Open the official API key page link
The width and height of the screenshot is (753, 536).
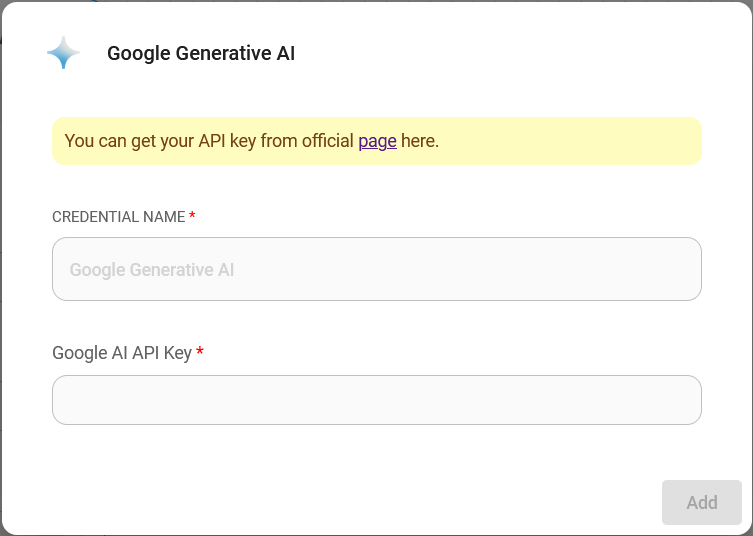[377, 141]
